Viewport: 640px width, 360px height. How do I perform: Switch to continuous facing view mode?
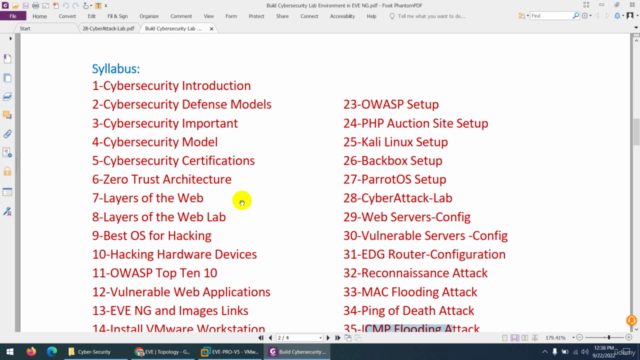(x=535, y=338)
